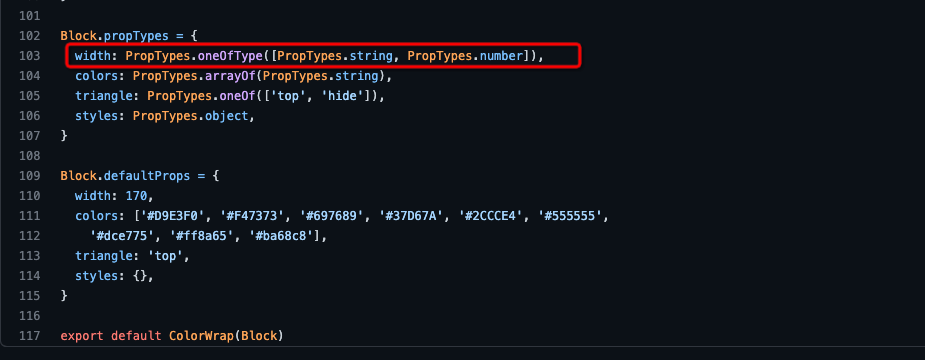Click color string '#2CCCE4'
The width and height of the screenshot is (925, 360).
pyautogui.click(x=494, y=216)
